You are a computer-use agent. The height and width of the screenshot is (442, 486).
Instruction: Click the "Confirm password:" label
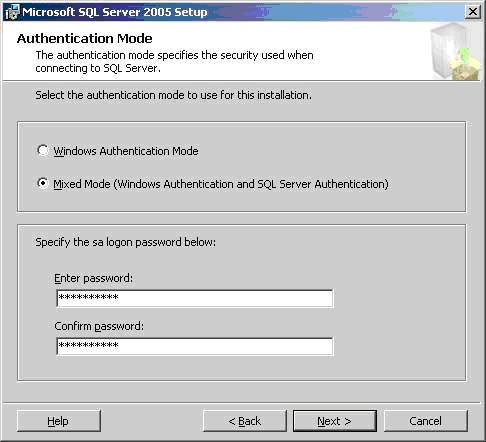(99, 326)
